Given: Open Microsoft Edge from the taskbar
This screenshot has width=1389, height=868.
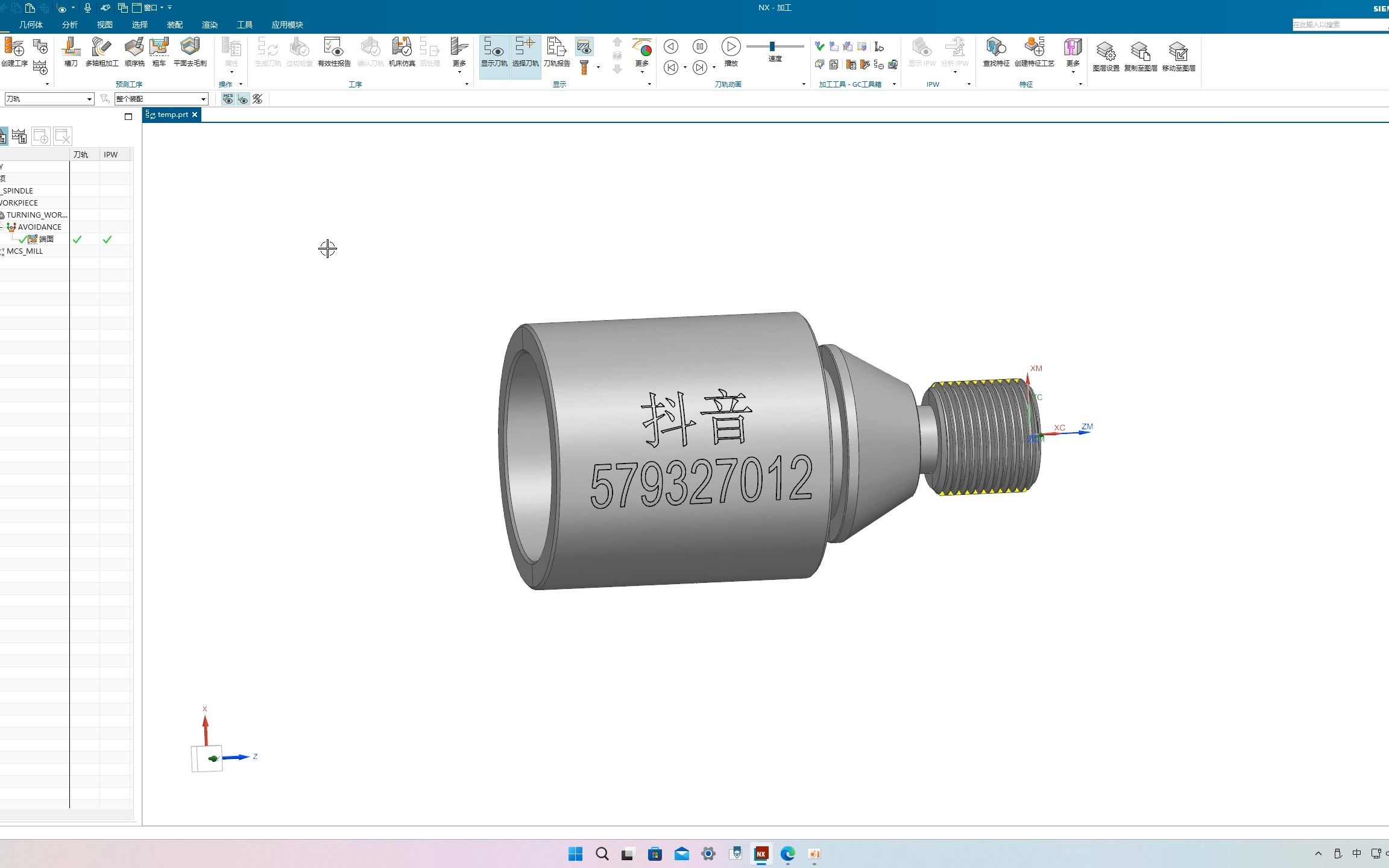Looking at the screenshot, I should 788,854.
